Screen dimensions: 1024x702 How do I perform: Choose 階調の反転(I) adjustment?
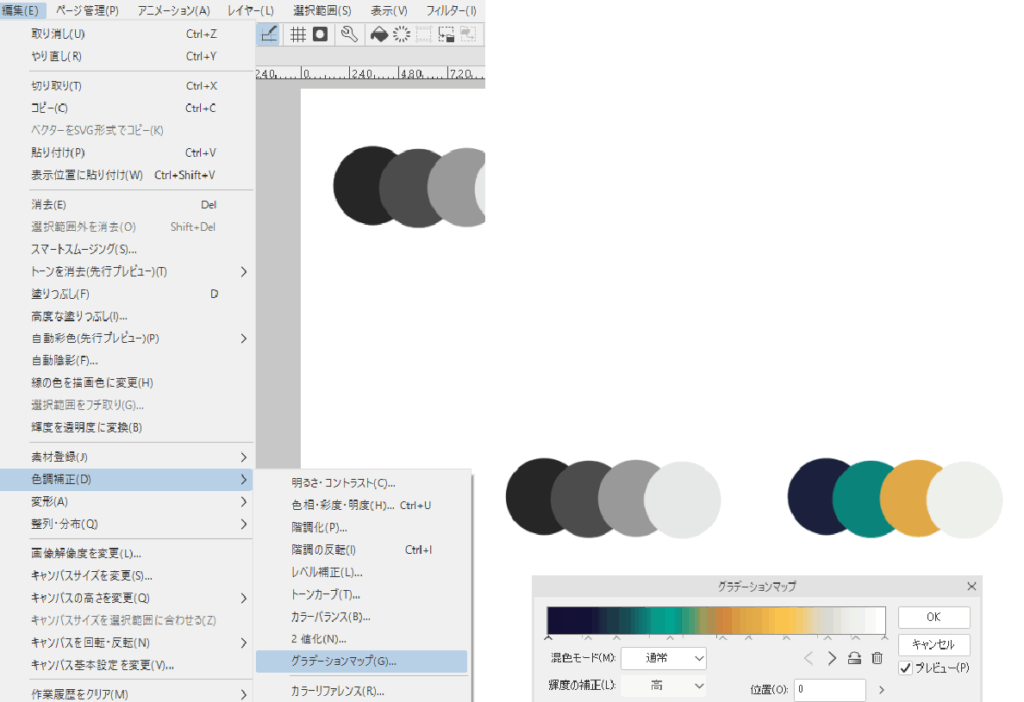point(362,550)
